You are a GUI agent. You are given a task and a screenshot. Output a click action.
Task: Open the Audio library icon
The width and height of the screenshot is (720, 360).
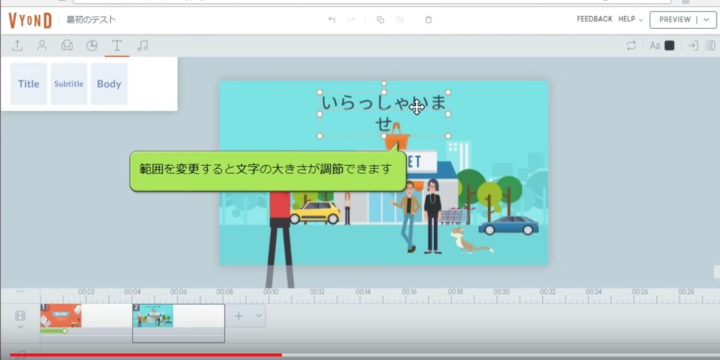pos(142,45)
